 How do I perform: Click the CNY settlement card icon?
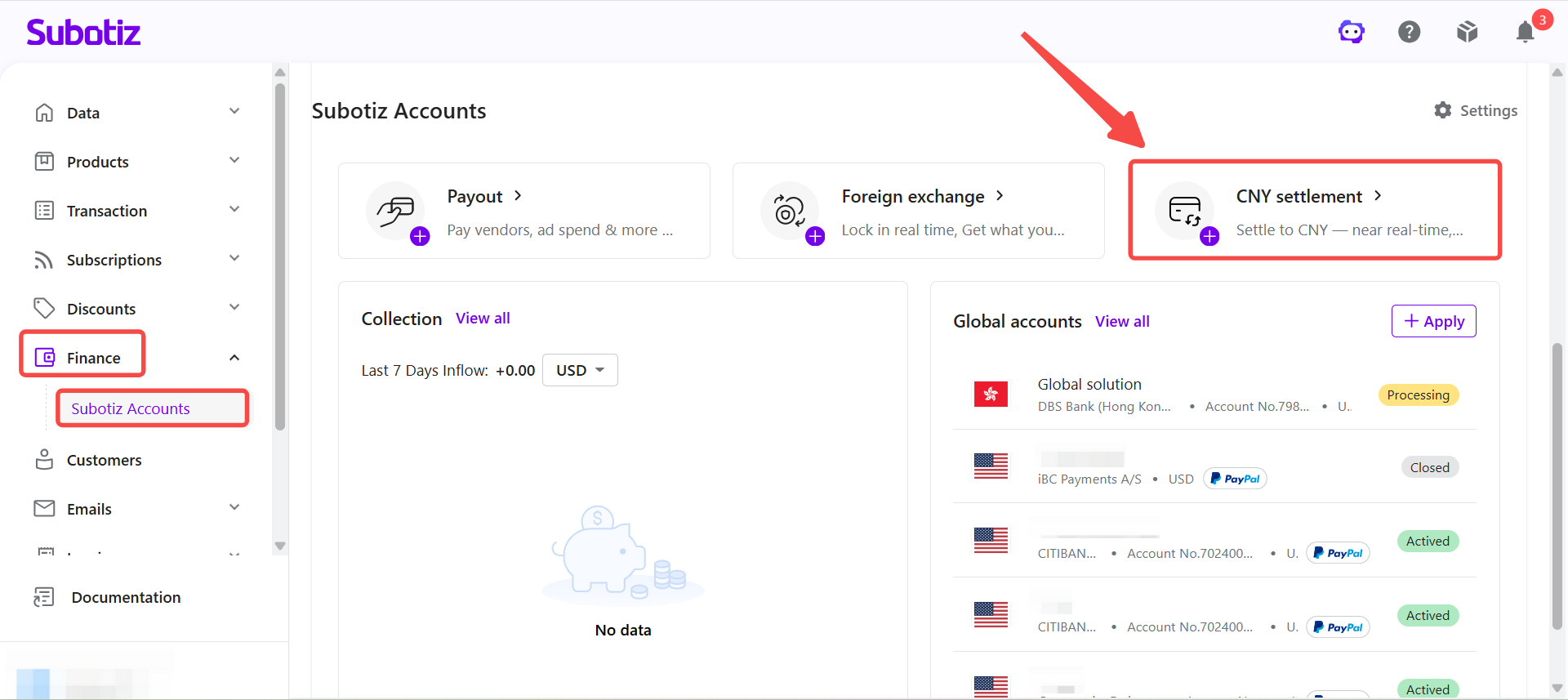coord(1185,212)
